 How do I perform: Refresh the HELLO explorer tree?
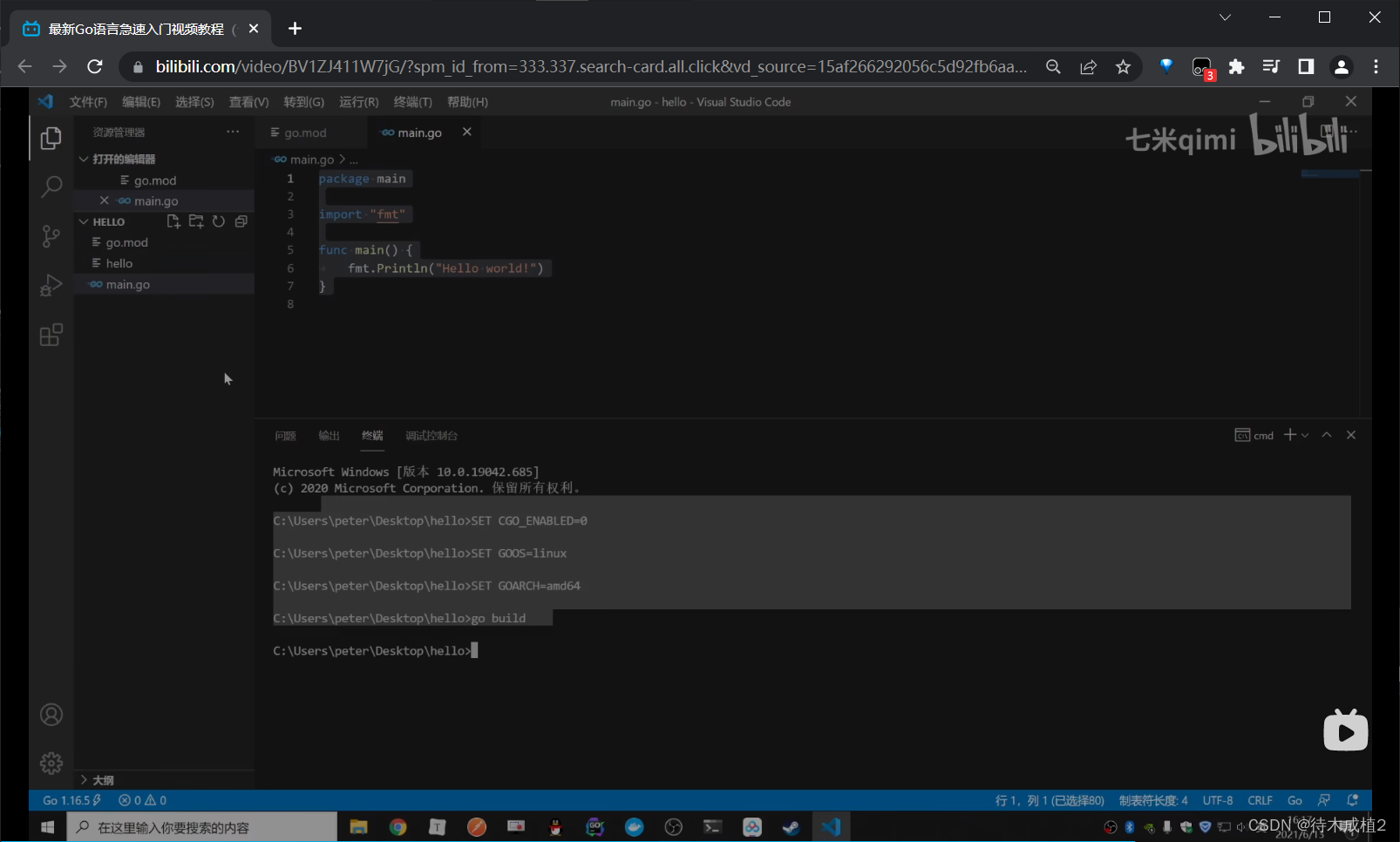[x=219, y=221]
